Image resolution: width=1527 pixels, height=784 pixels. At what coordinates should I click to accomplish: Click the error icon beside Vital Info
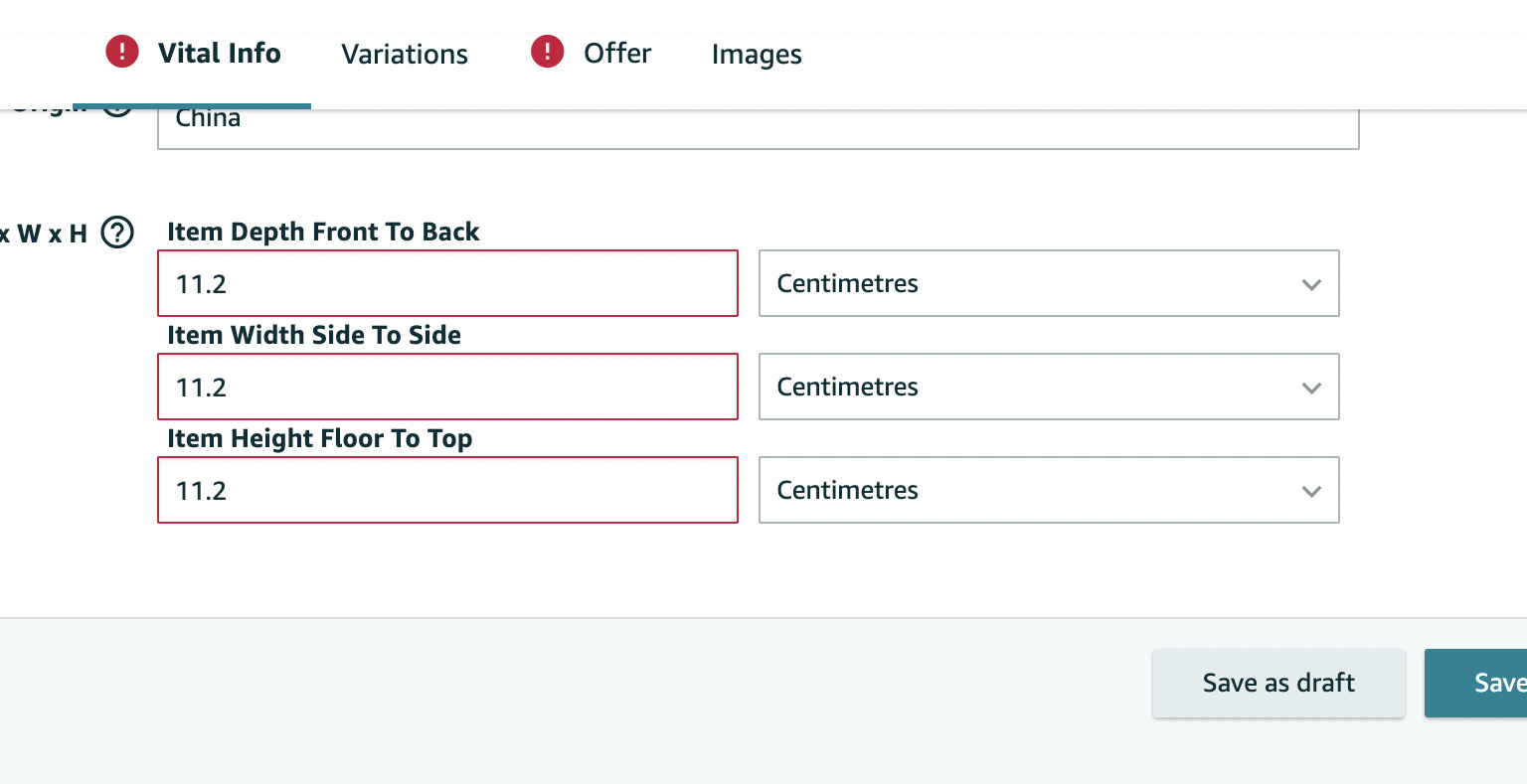122,52
